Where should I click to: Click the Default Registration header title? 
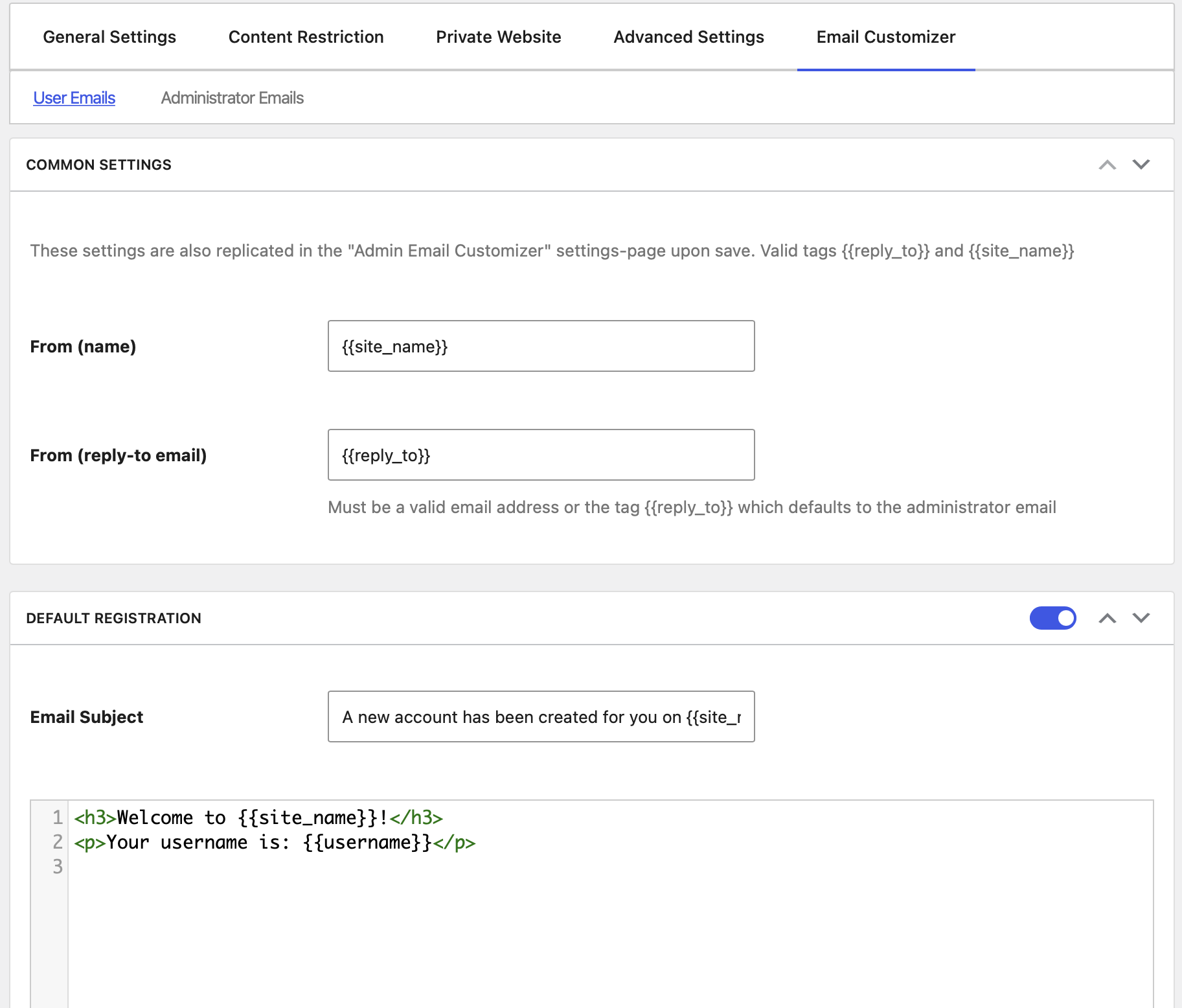[113, 618]
